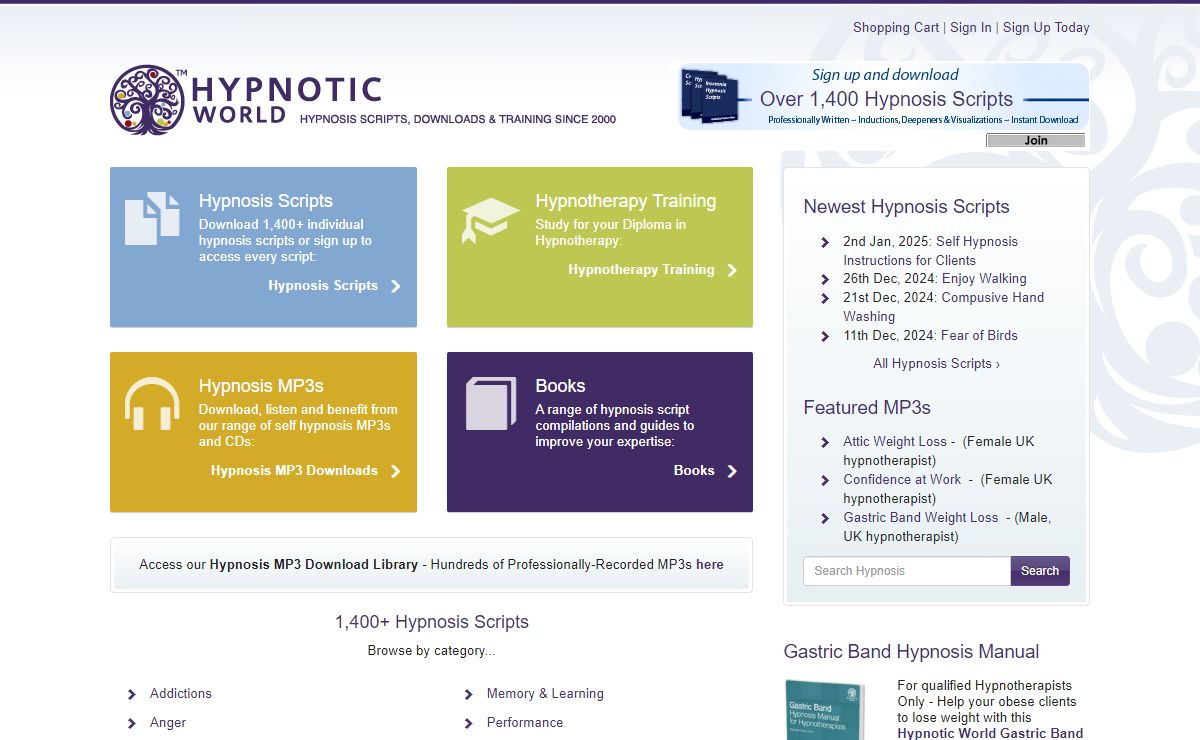Click 'here' in the MP3 Download Library notice
The image size is (1200, 740).
[x=710, y=565]
